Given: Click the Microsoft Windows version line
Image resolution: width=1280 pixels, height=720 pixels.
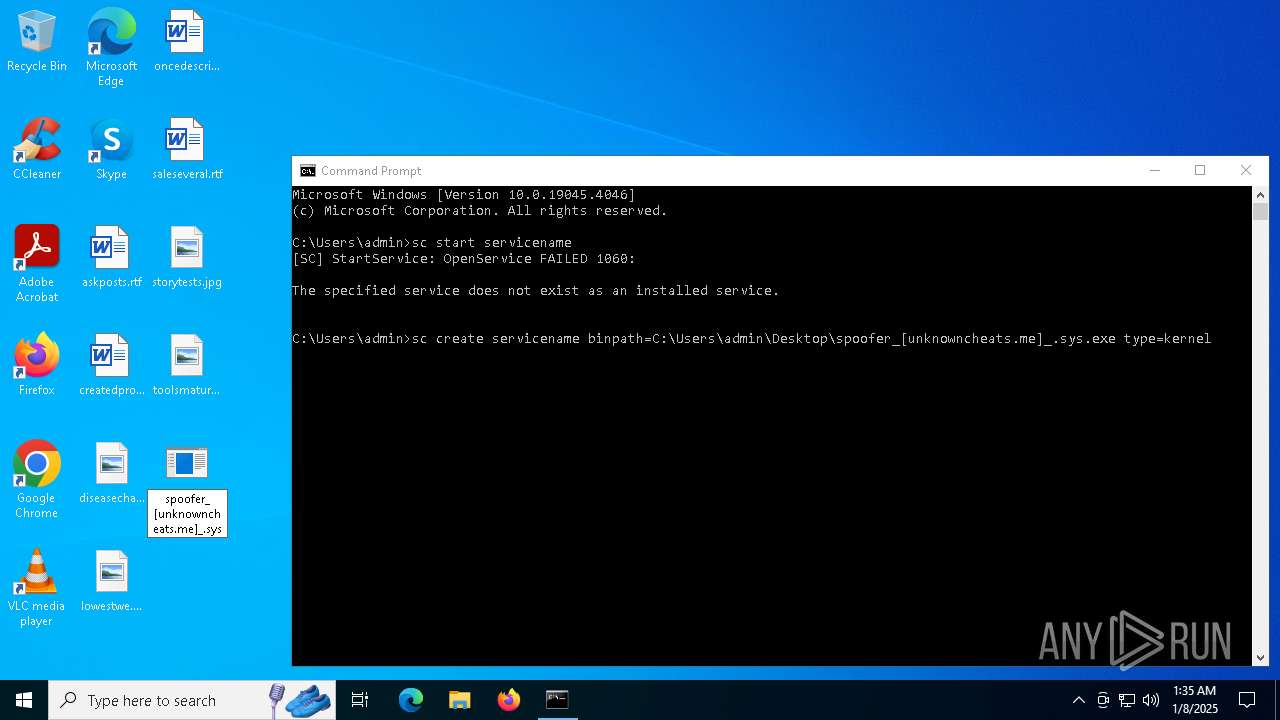Looking at the screenshot, I should click(x=464, y=195).
